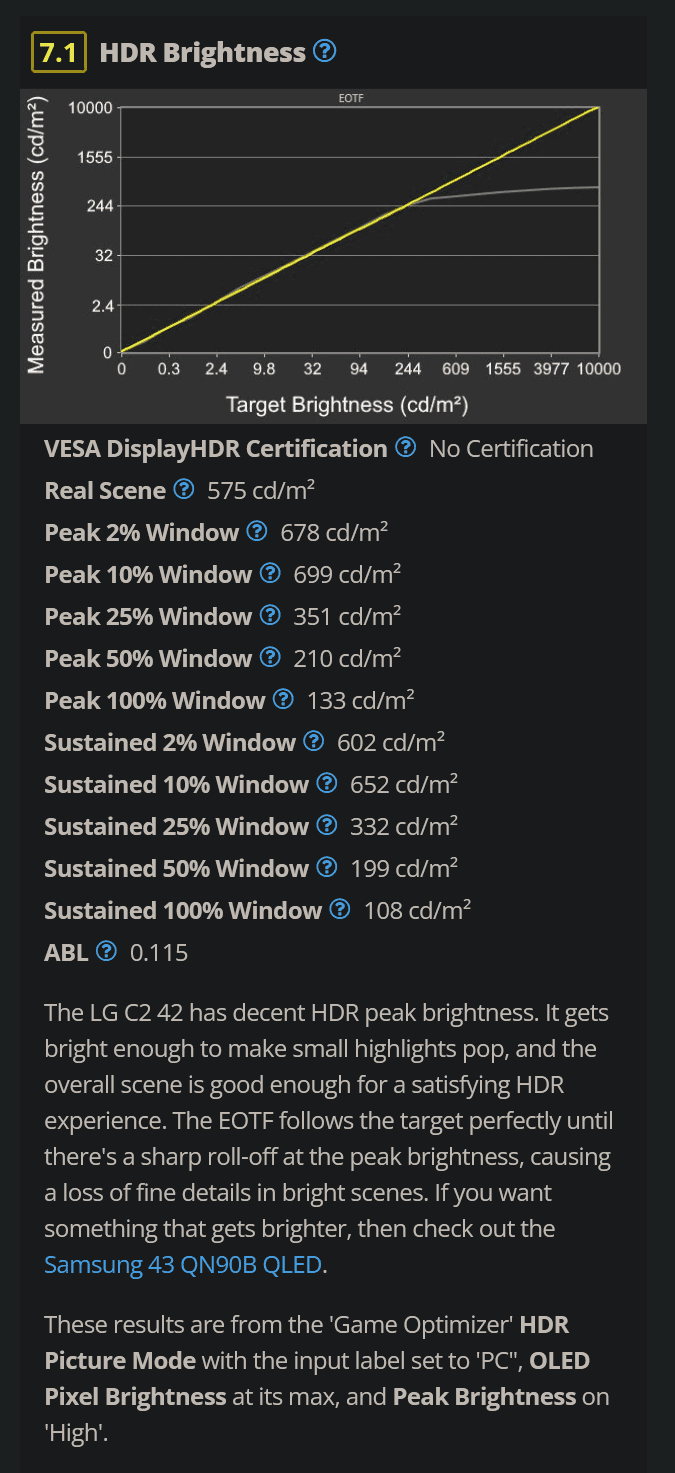Click the 7.1 score badge
The image size is (675, 1473).
(59, 53)
